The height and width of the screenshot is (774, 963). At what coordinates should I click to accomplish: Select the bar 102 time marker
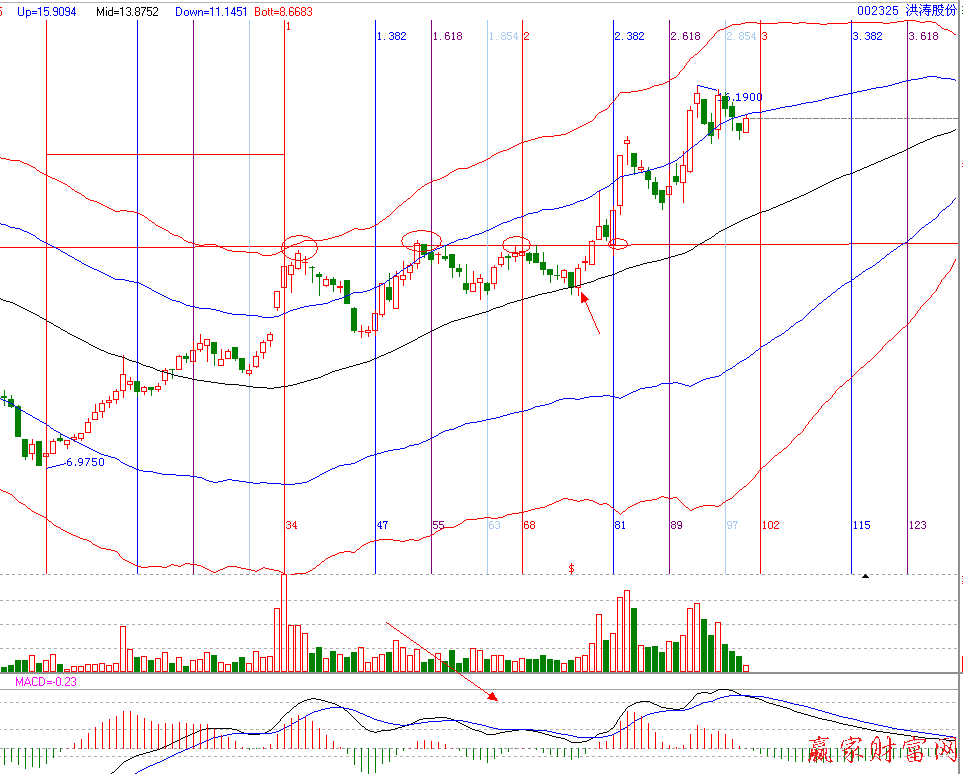tap(770, 525)
